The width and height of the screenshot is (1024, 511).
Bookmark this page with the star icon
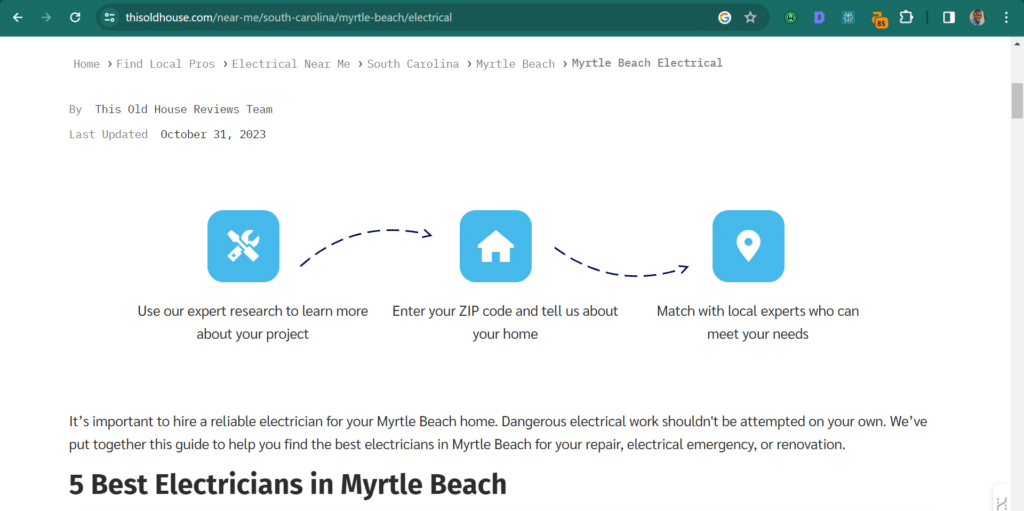pyautogui.click(x=750, y=18)
